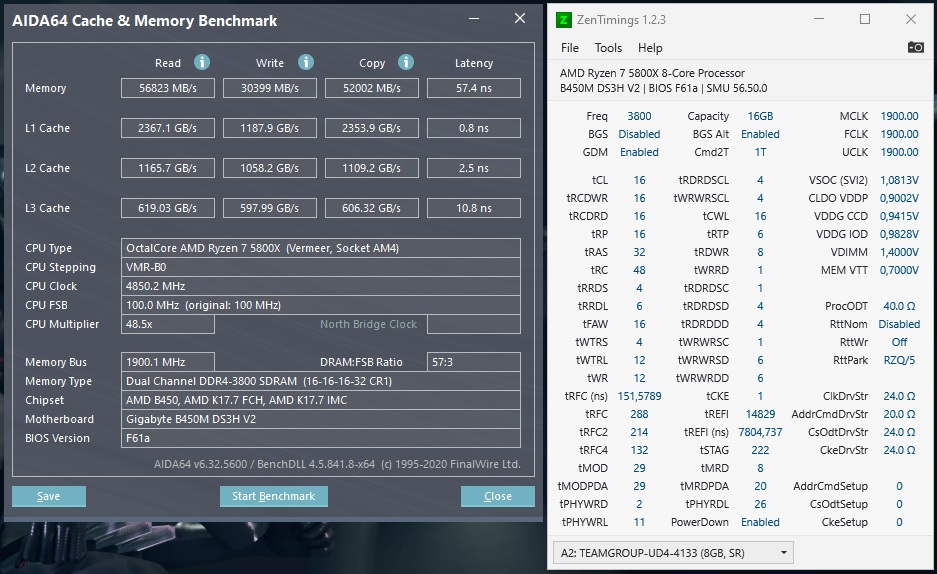Screen dimensions: 937x574
Task: Click the info icon next to Copy
Action: click(x=406, y=62)
